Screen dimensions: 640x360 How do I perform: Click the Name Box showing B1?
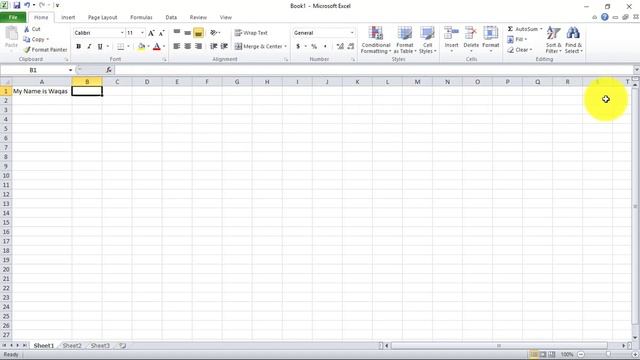[33, 70]
